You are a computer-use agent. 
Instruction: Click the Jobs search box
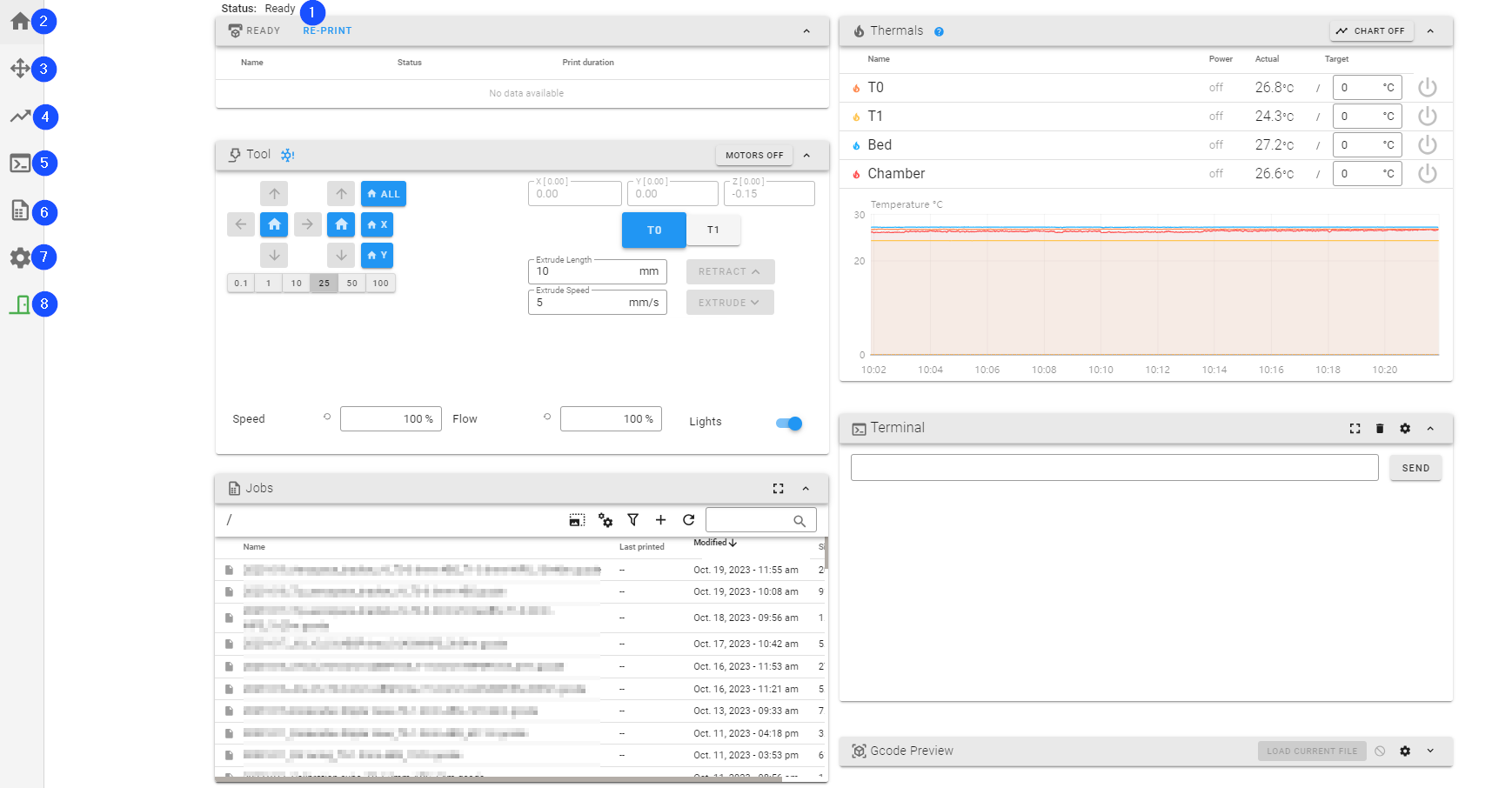pos(760,520)
